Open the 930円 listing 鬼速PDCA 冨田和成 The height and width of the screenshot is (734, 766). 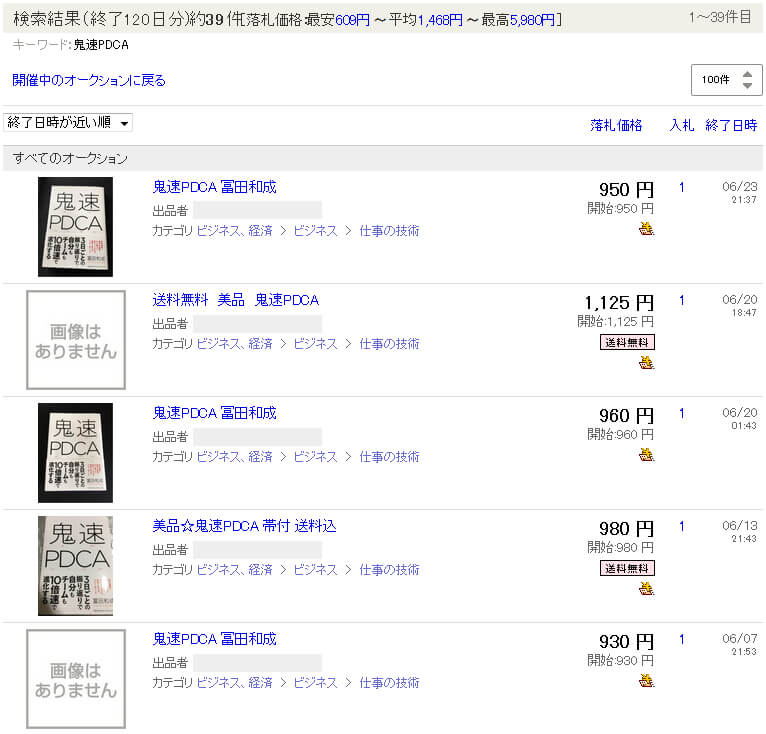[x=214, y=639]
